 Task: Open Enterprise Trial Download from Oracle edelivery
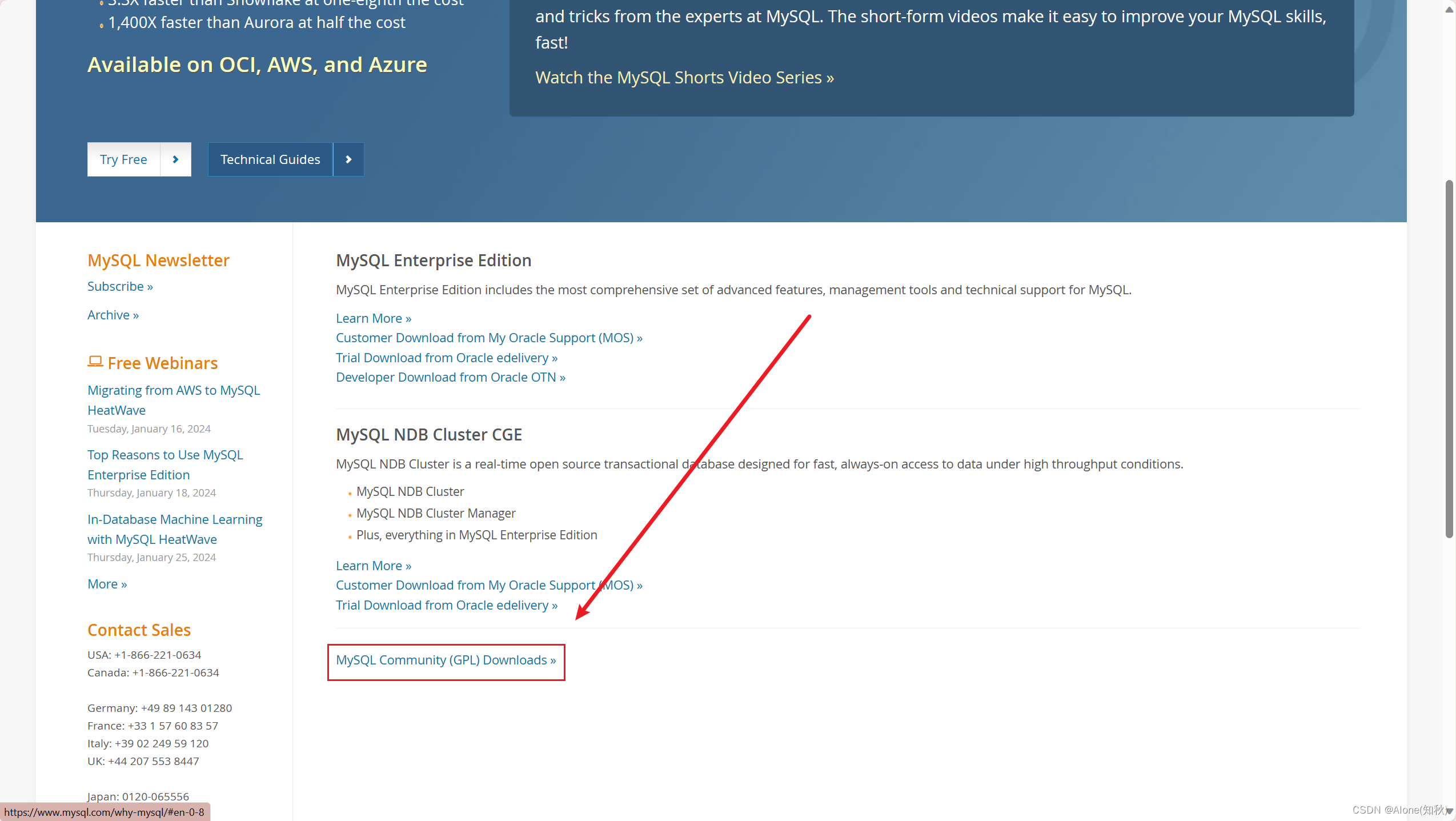tap(446, 358)
